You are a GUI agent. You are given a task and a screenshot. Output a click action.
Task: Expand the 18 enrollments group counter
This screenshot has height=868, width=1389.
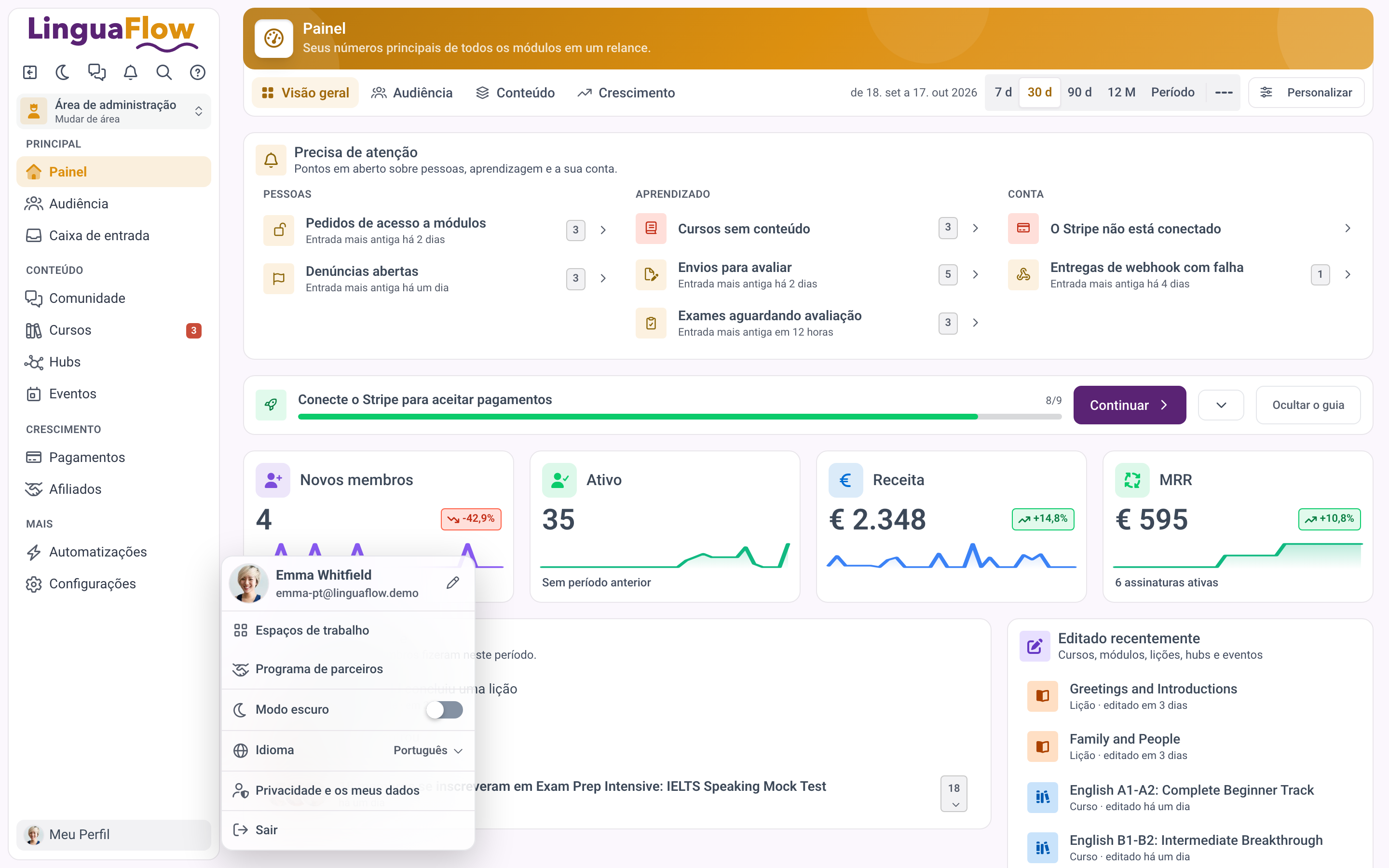pos(954,794)
